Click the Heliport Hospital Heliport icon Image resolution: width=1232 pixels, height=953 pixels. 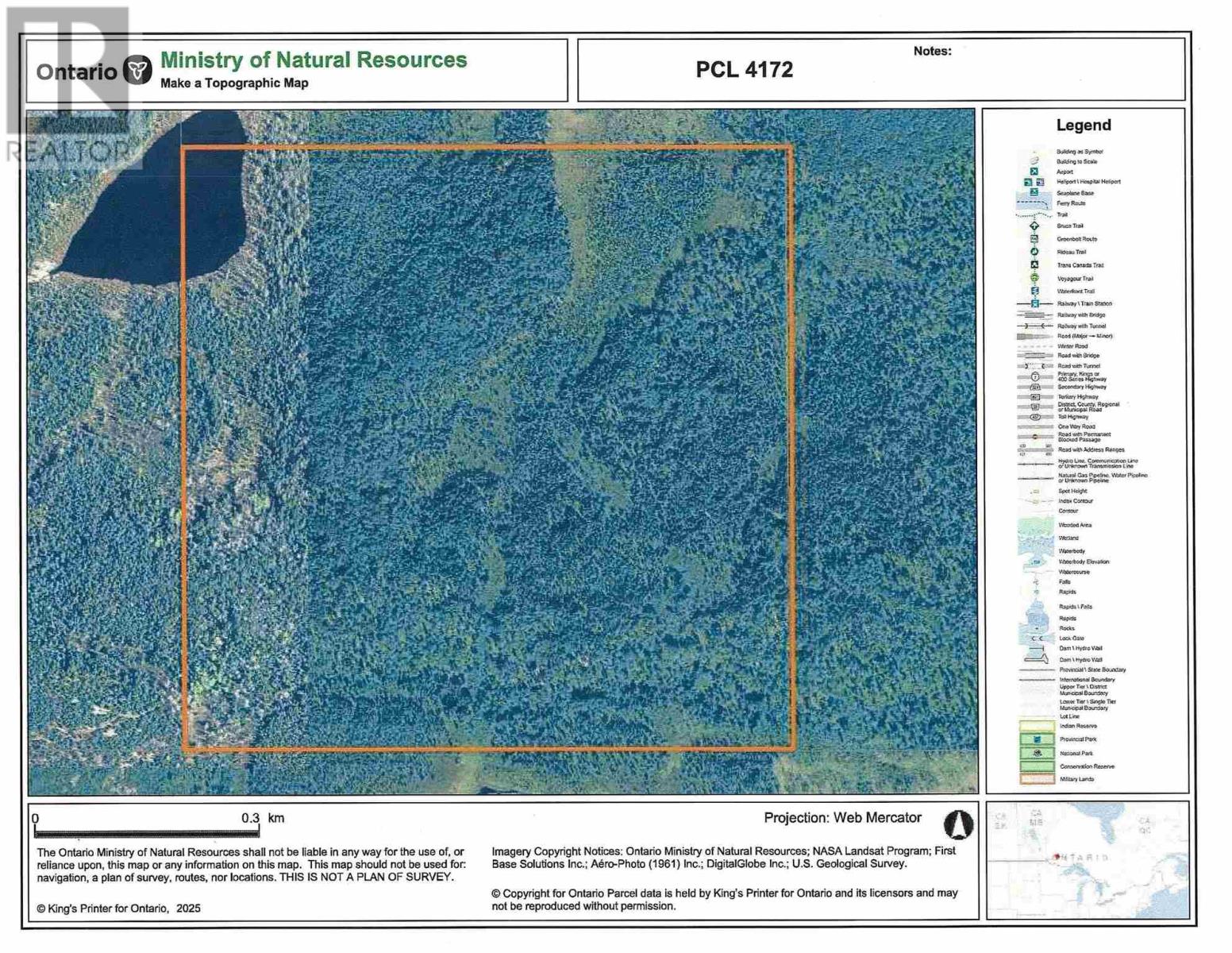pyautogui.click(x=1029, y=182)
